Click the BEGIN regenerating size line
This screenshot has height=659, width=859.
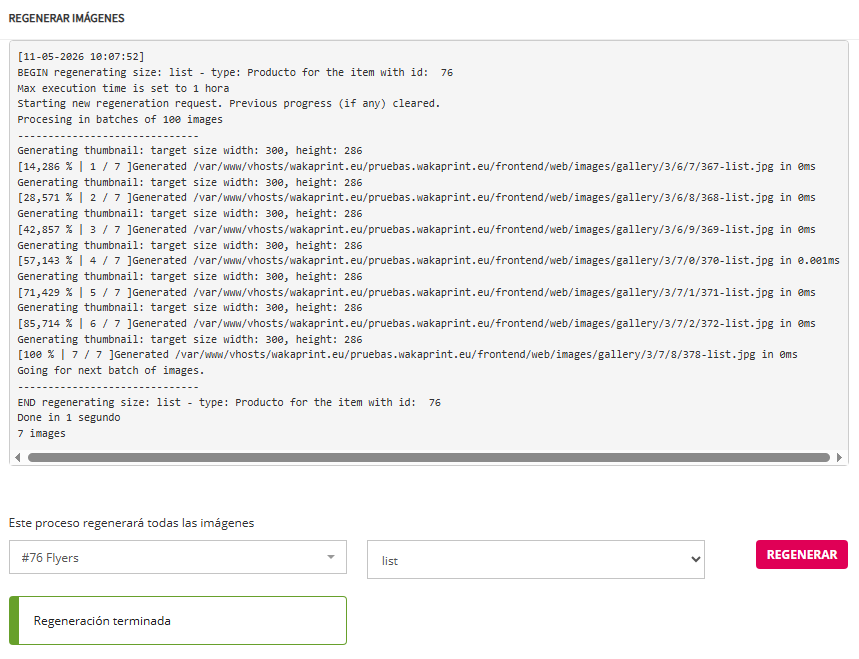click(235, 72)
